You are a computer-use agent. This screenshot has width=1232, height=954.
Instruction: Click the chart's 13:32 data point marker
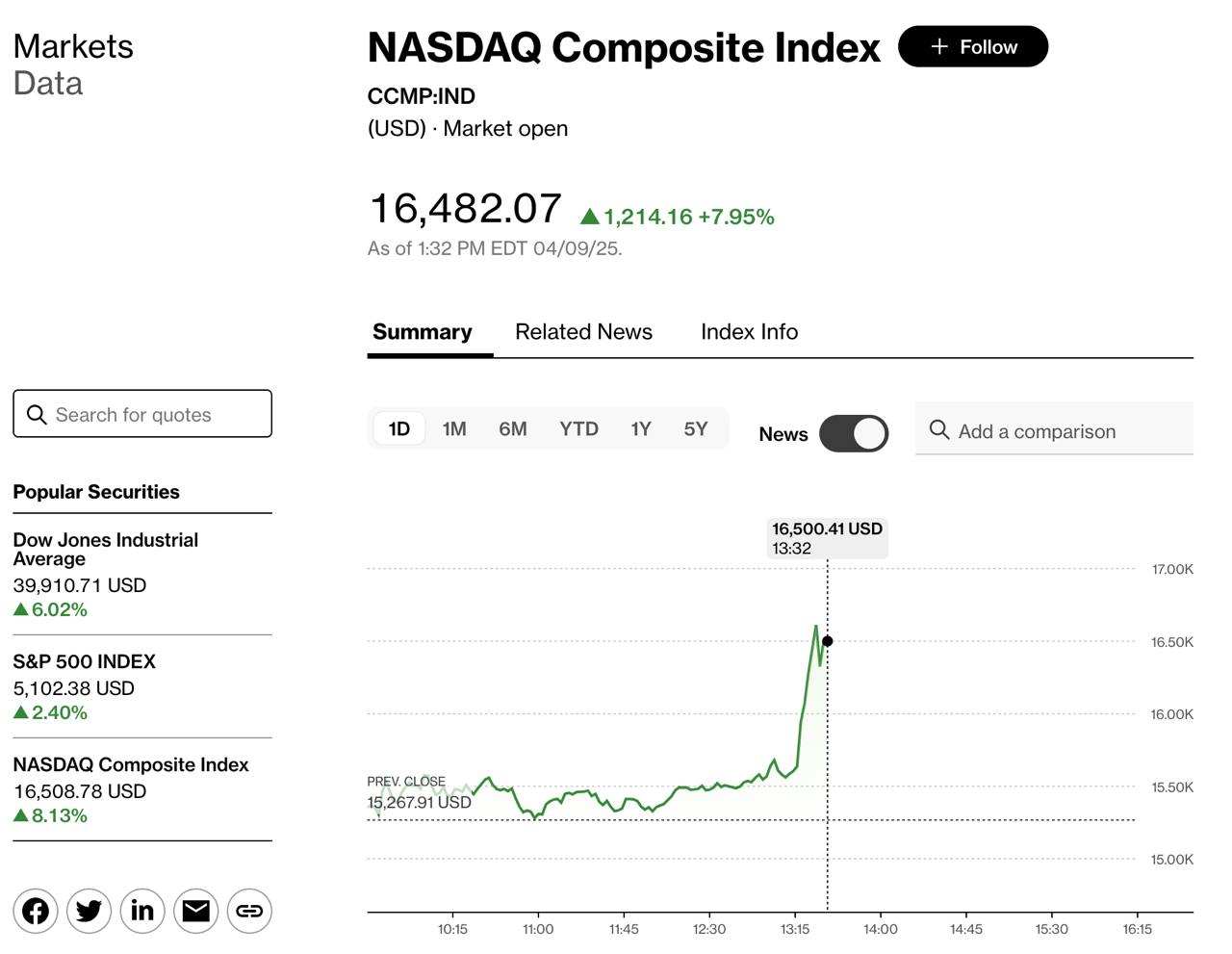[828, 641]
